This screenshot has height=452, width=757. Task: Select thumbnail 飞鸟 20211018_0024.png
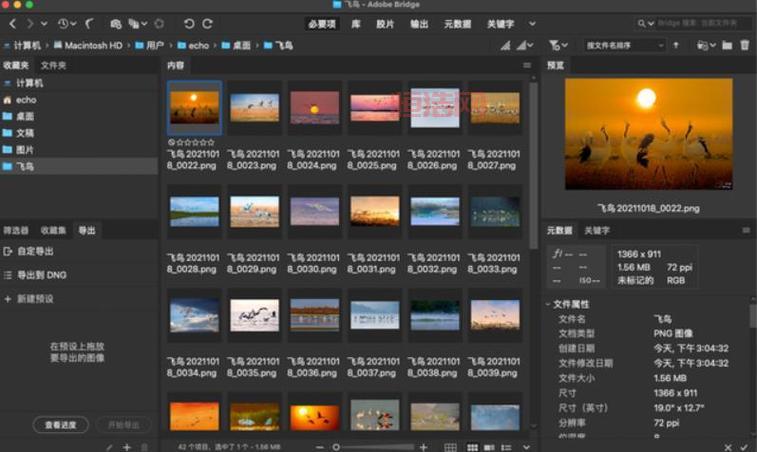pyautogui.click(x=315, y=107)
